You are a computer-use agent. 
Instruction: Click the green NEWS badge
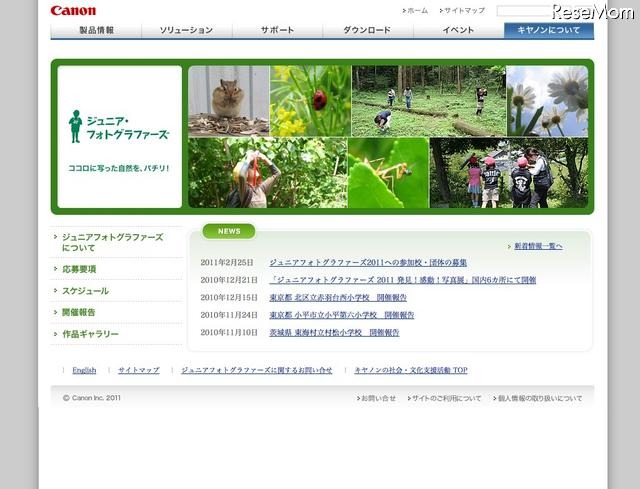[229, 231]
